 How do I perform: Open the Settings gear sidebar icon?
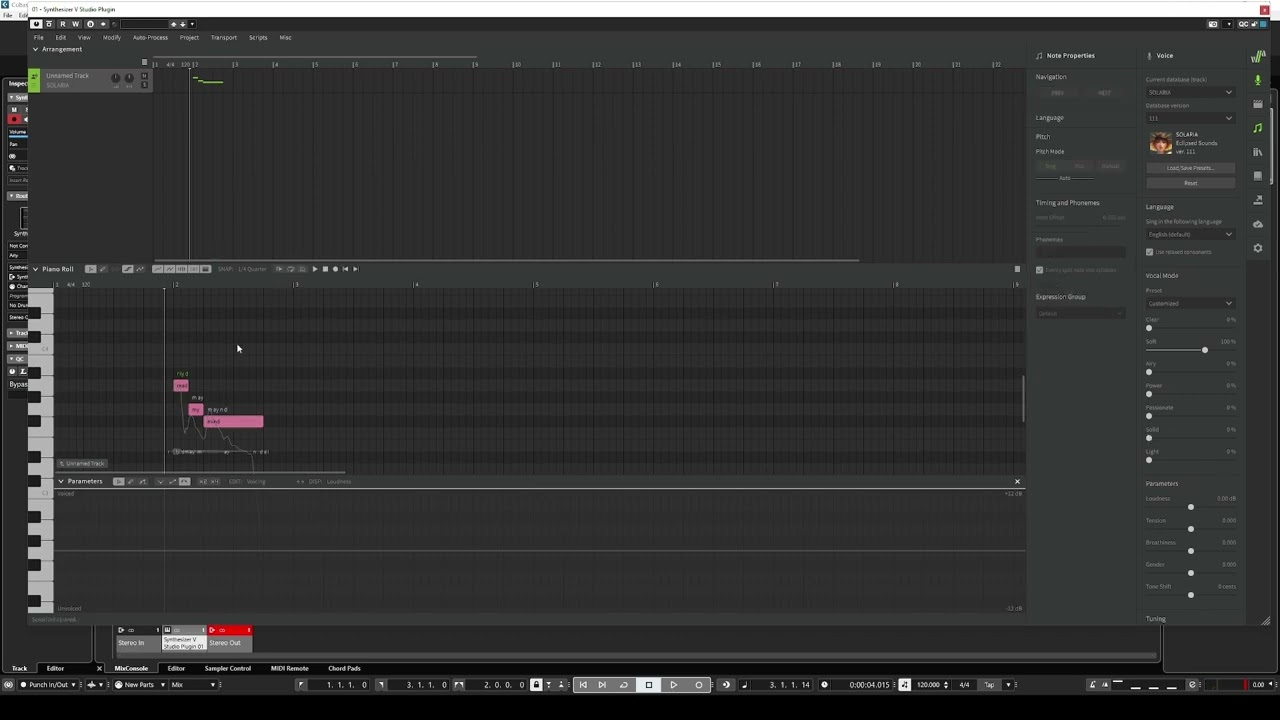[1258, 248]
